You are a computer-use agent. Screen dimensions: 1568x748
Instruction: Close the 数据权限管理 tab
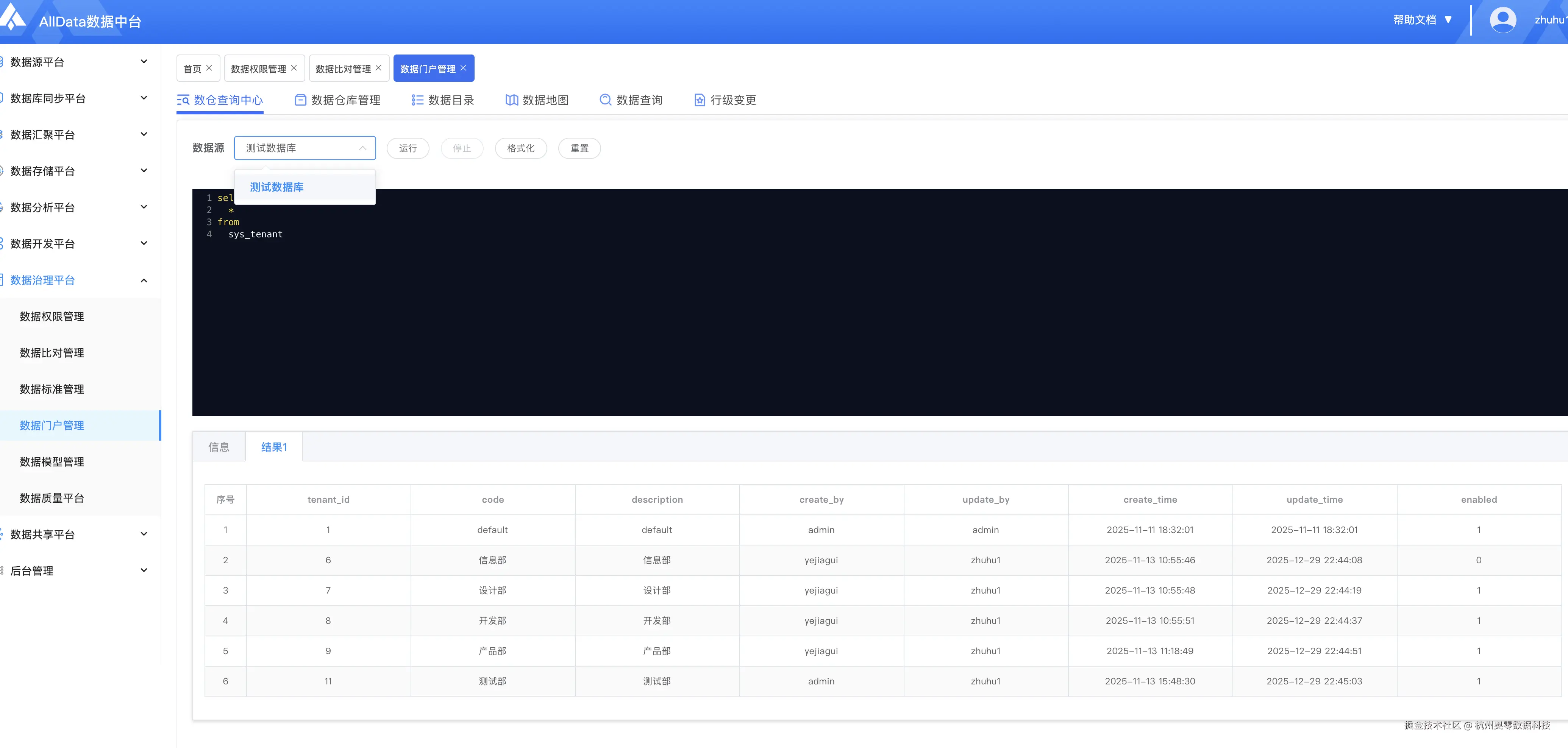(x=294, y=68)
